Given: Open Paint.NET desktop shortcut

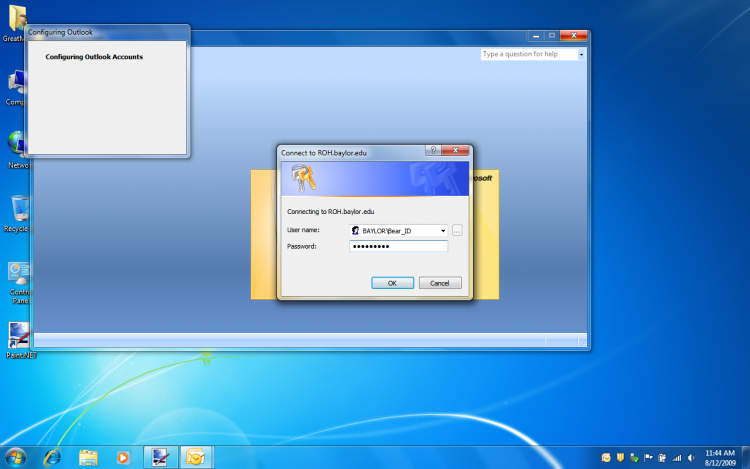Looking at the screenshot, I should (x=19, y=340).
